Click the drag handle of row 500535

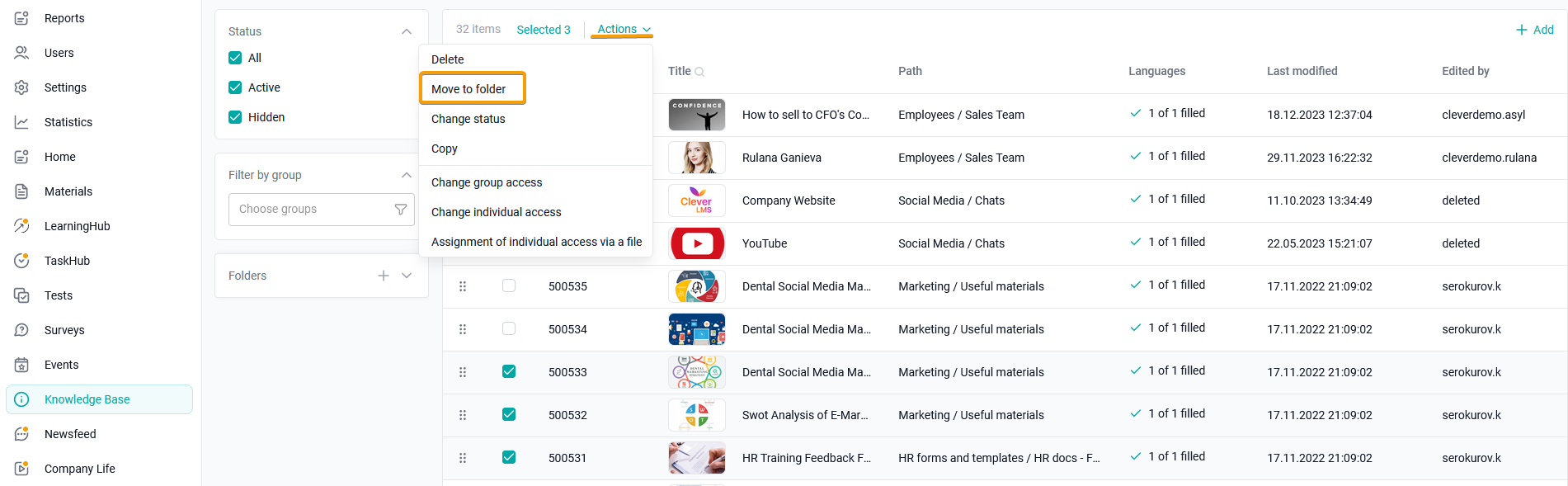463,286
